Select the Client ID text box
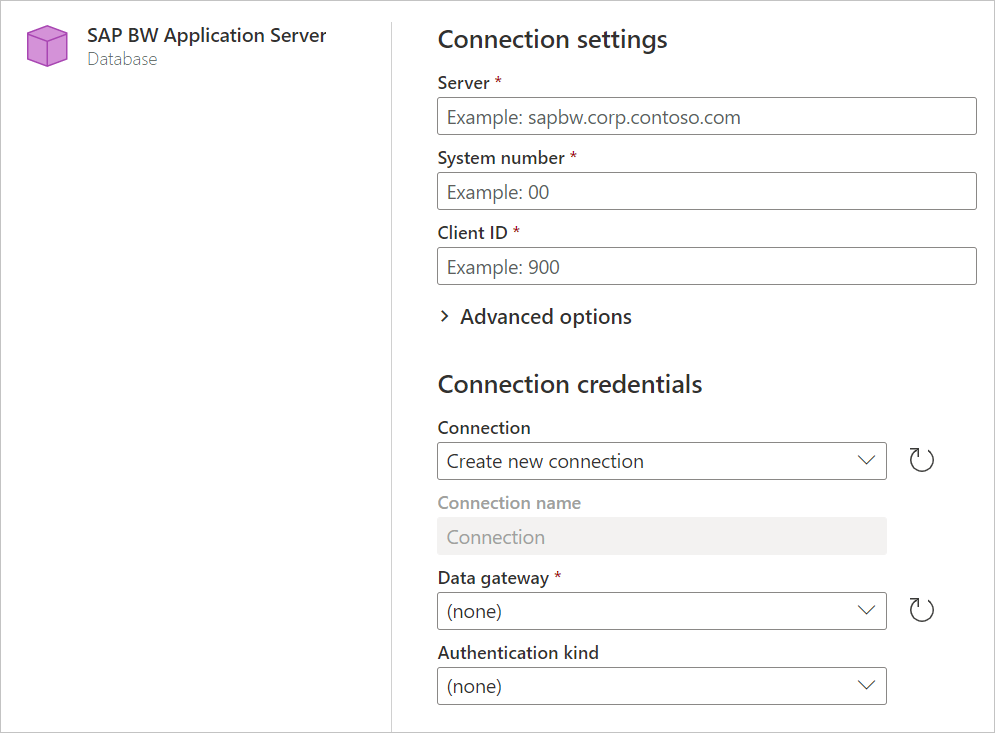The width and height of the screenshot is (995, 733). [706, 267]
